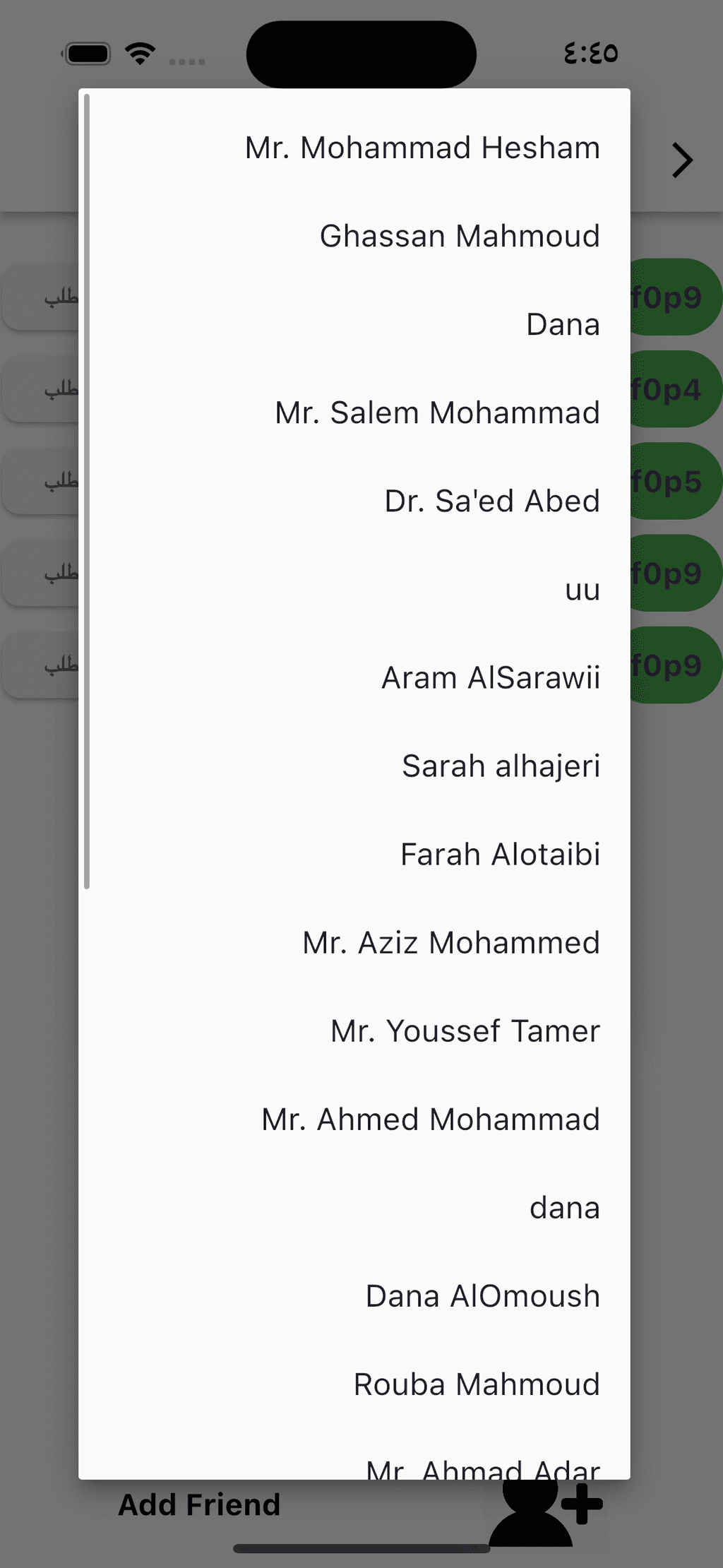Pick Rouba Mahmoud in the list

(477, 1384)
